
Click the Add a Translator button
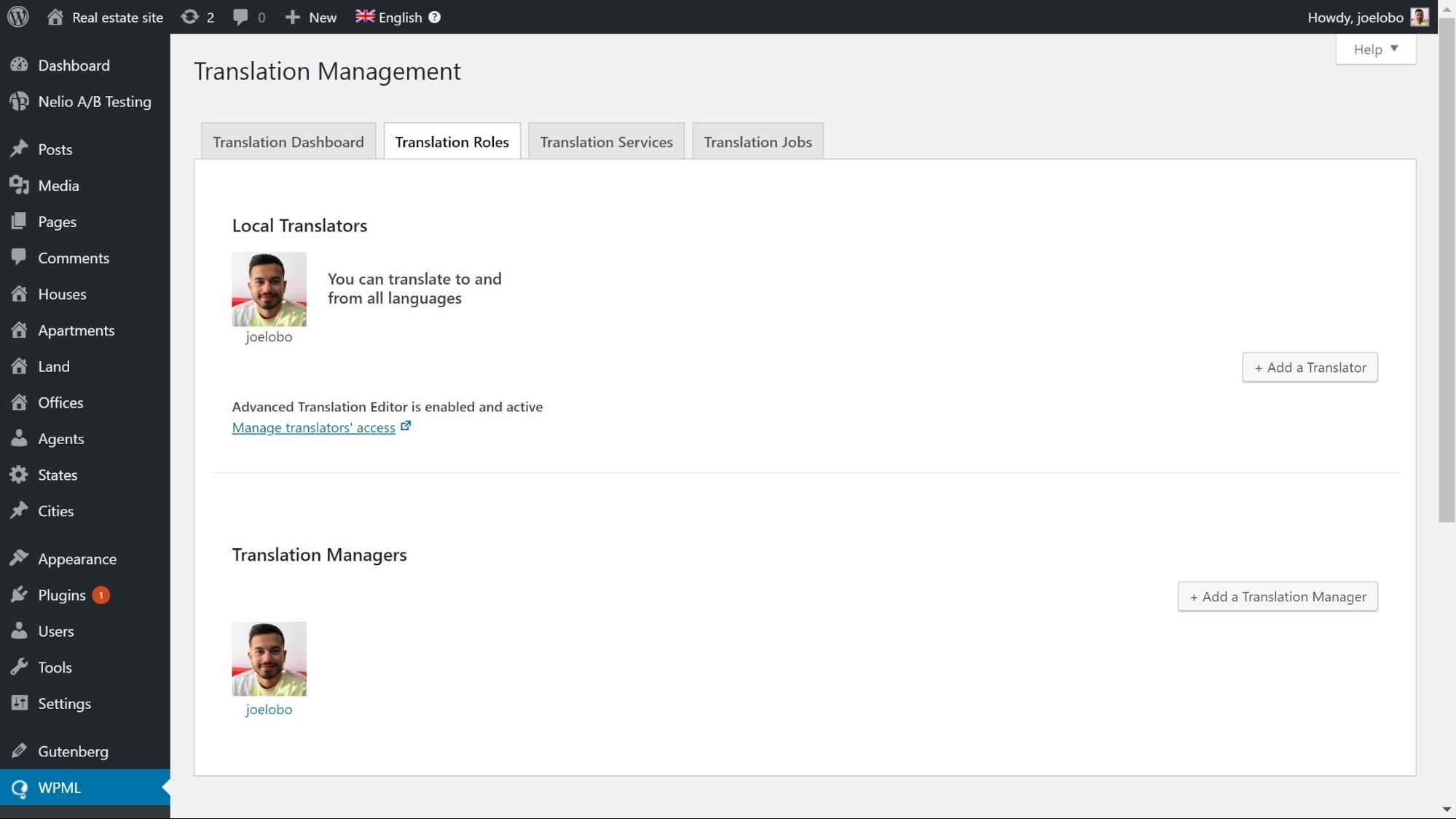1310,368
